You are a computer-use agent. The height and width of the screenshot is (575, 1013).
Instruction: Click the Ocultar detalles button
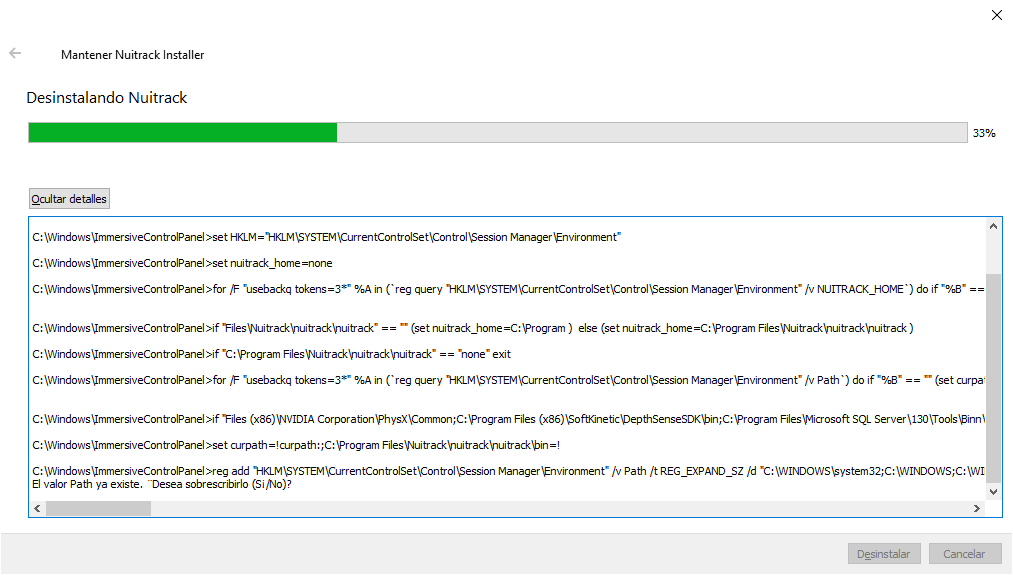pos(69,199)
